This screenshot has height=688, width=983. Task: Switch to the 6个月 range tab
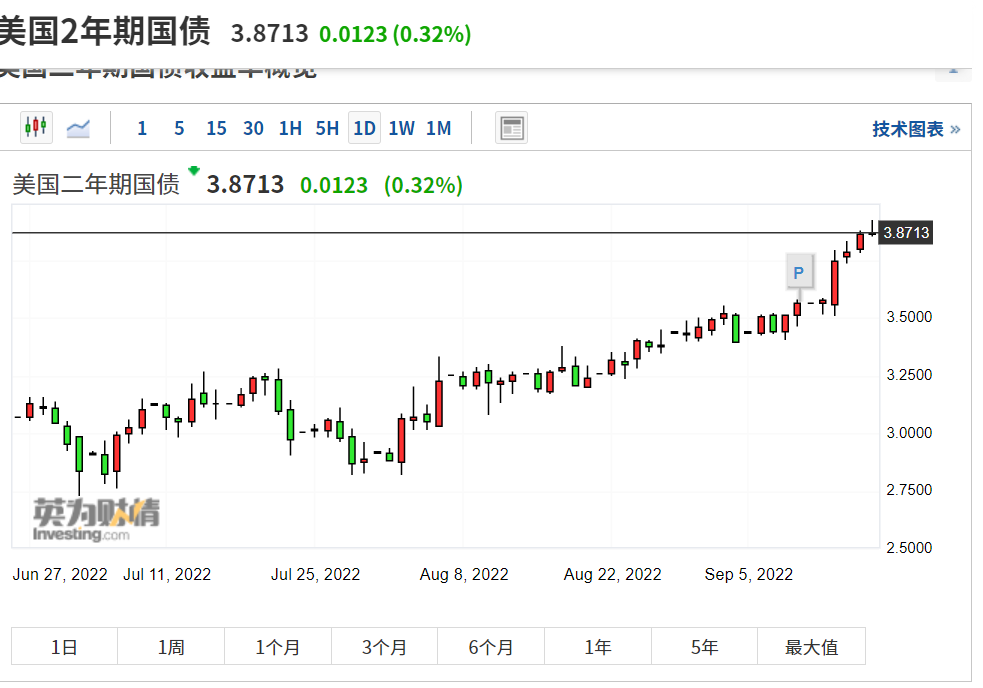[x=491, y=647]
